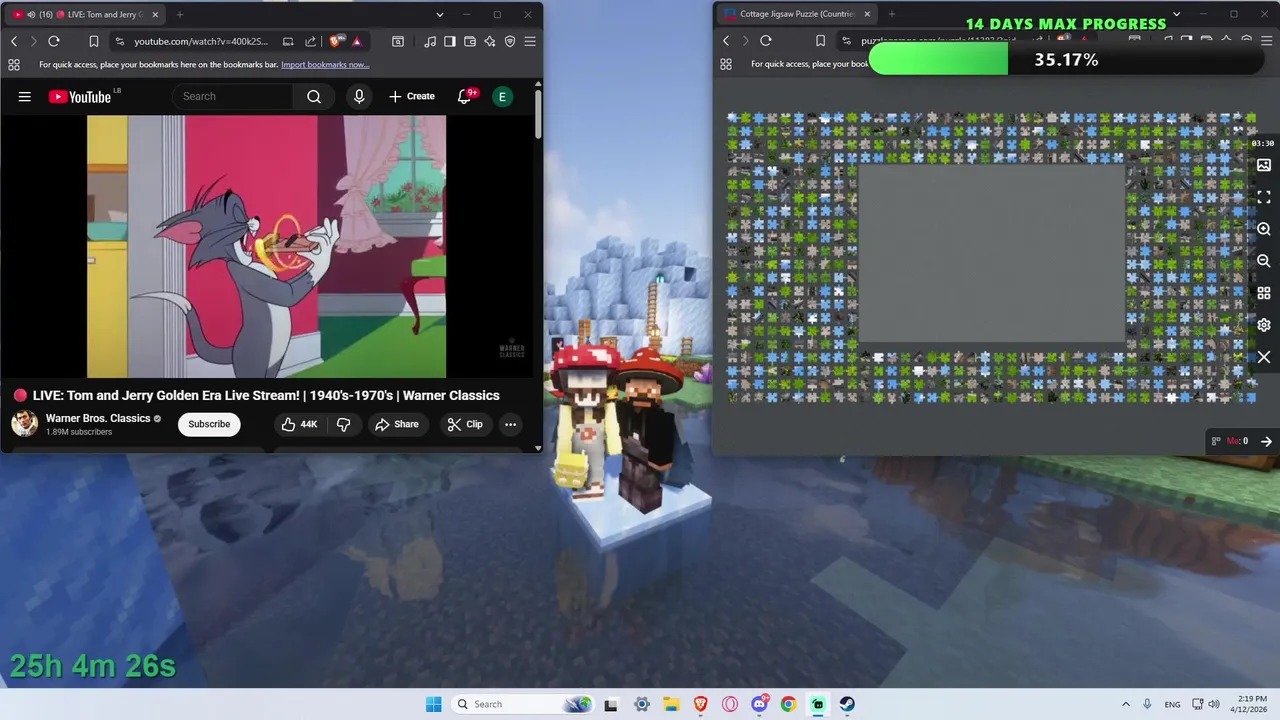Click the Tom and Jerry video player
Image resolution: width=1280 pixels, height=720 pixels.
[x=266, y=246]
